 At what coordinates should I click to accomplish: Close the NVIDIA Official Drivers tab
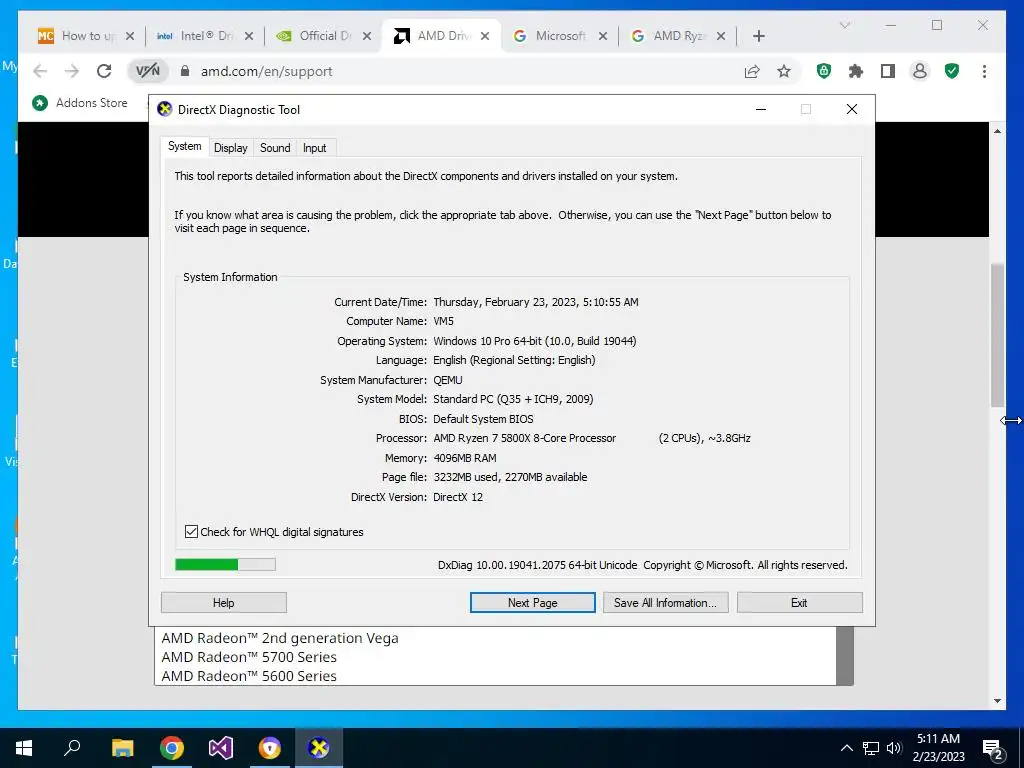coord(367,36)
